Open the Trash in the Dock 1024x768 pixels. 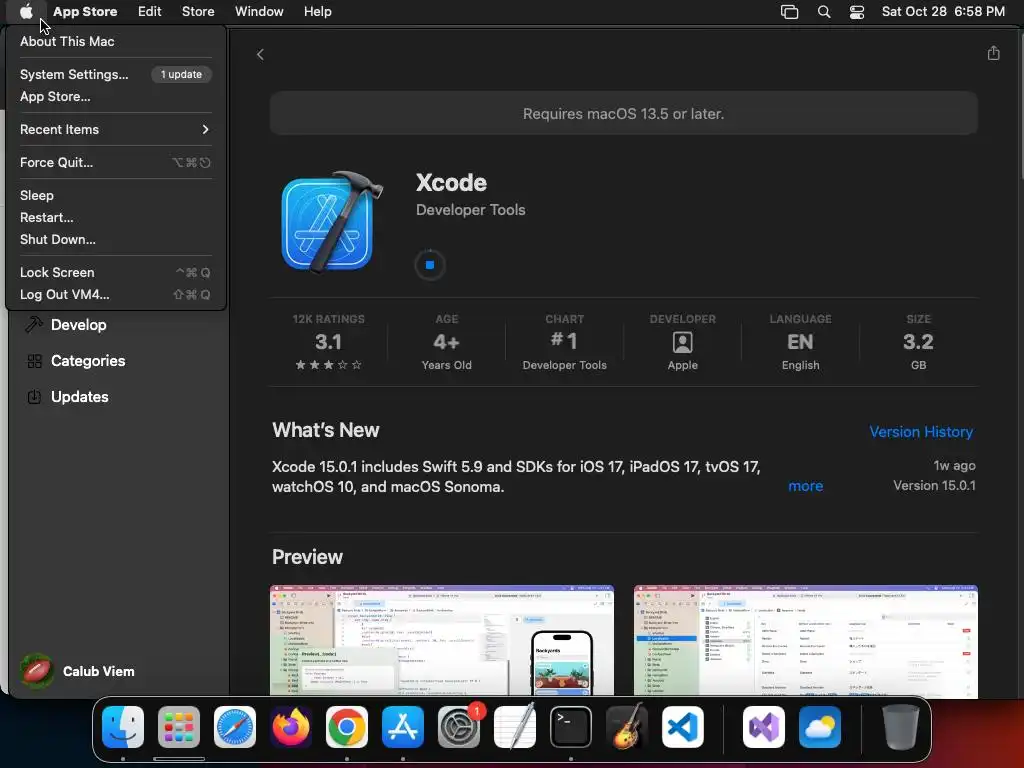[901, 727]
